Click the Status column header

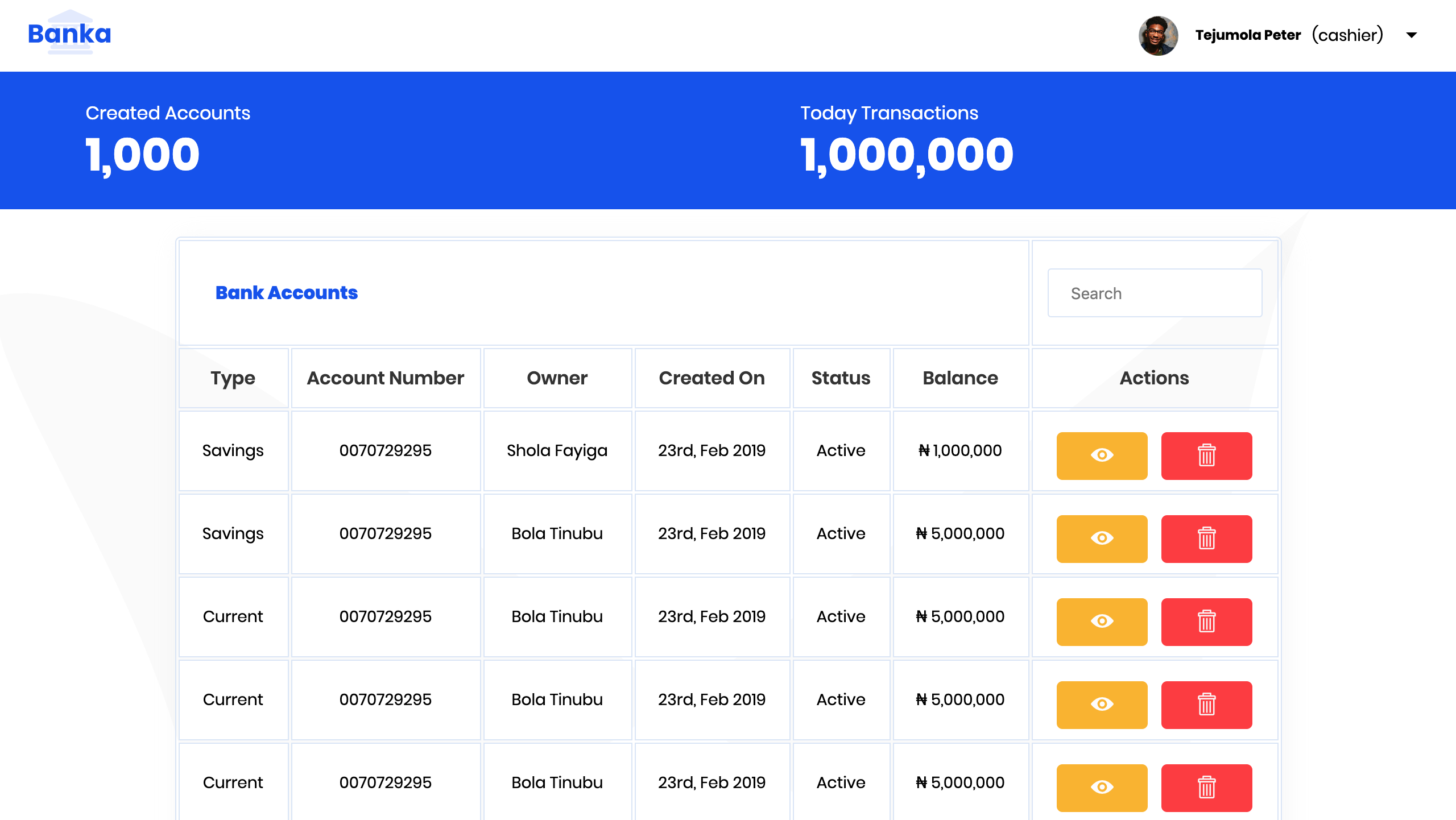[841, 378]
